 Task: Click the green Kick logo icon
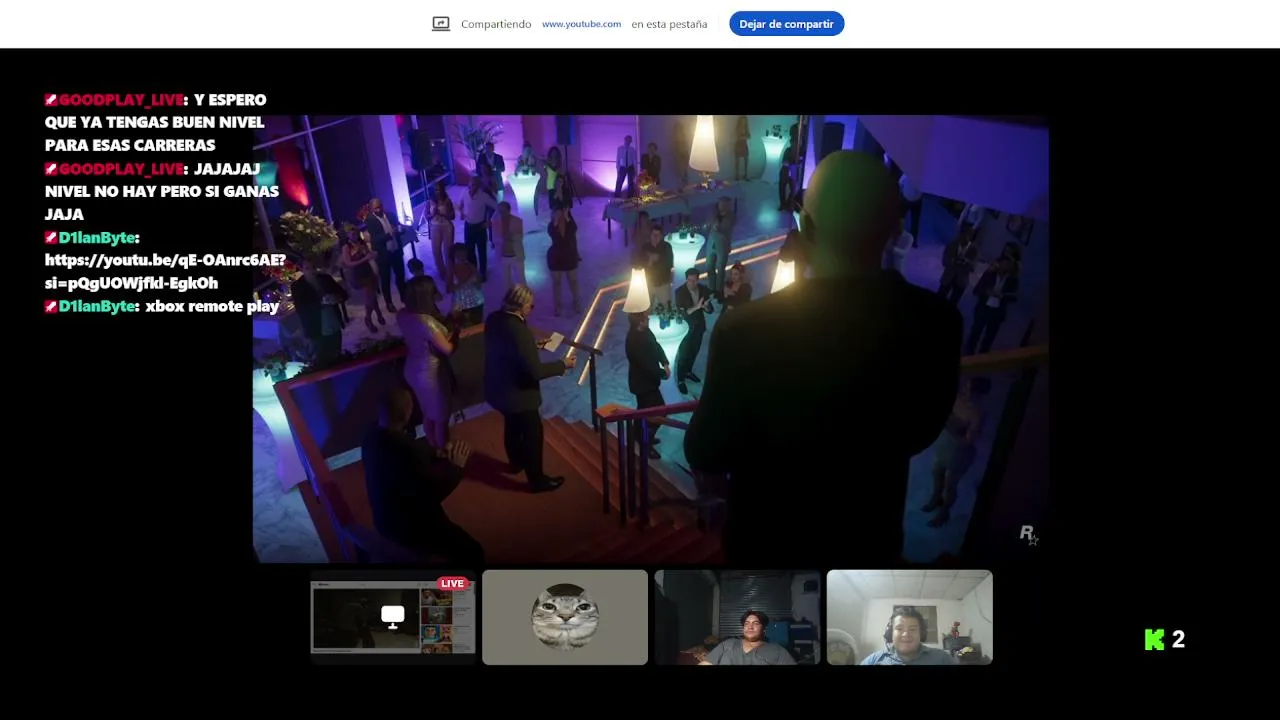point(1155,640)
